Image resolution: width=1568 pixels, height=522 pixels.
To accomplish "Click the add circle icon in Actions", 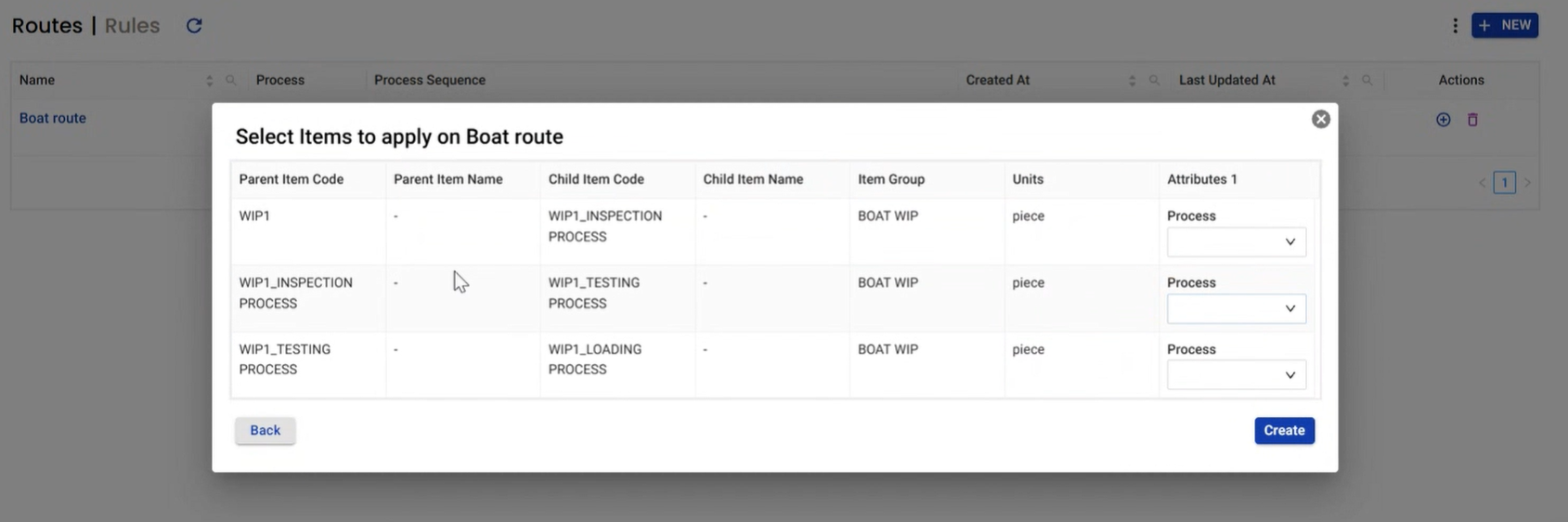I will (1443, 120).
